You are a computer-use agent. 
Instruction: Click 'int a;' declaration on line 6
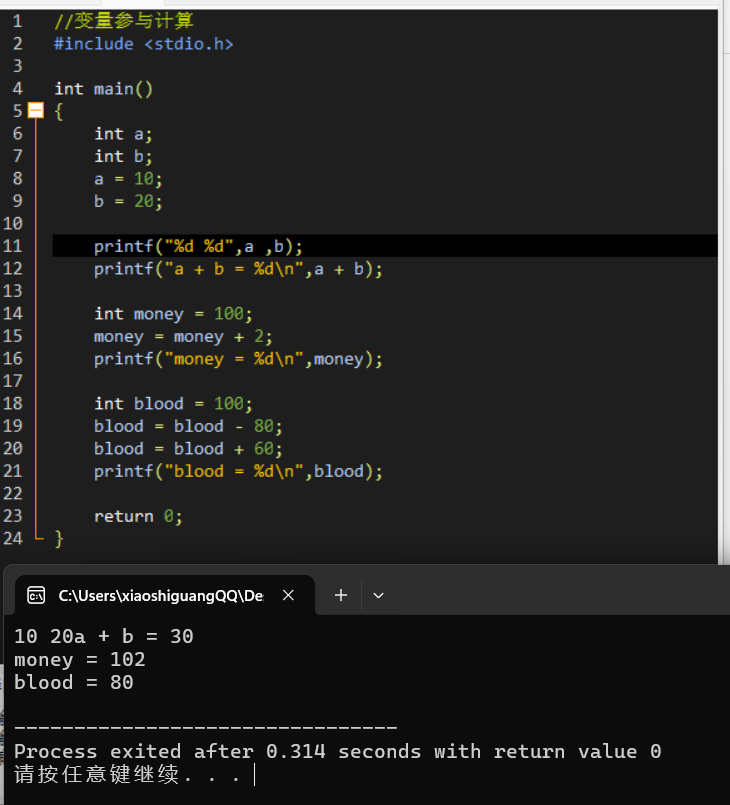point(123,134)
